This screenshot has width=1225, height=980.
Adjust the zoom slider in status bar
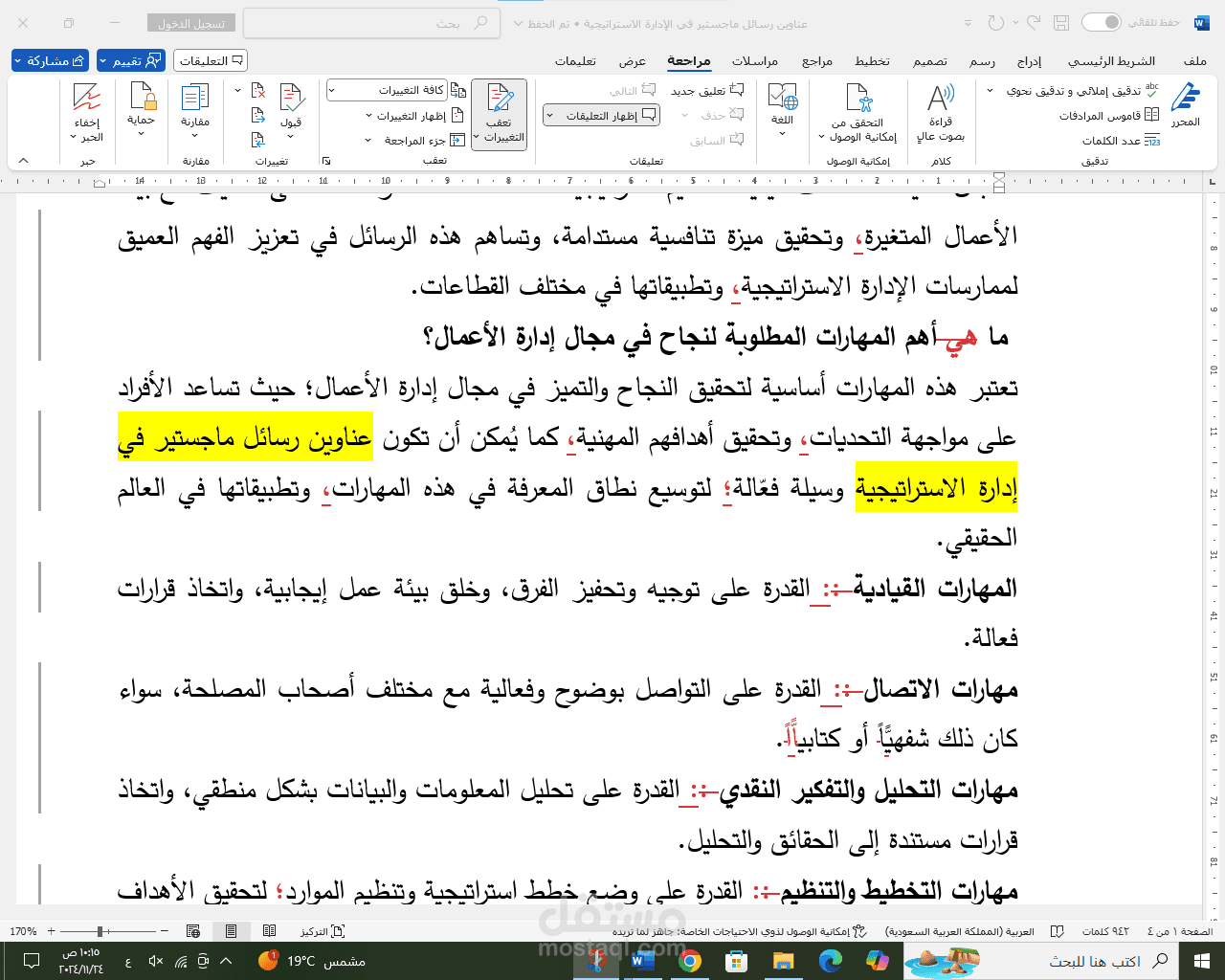[101, 931]
